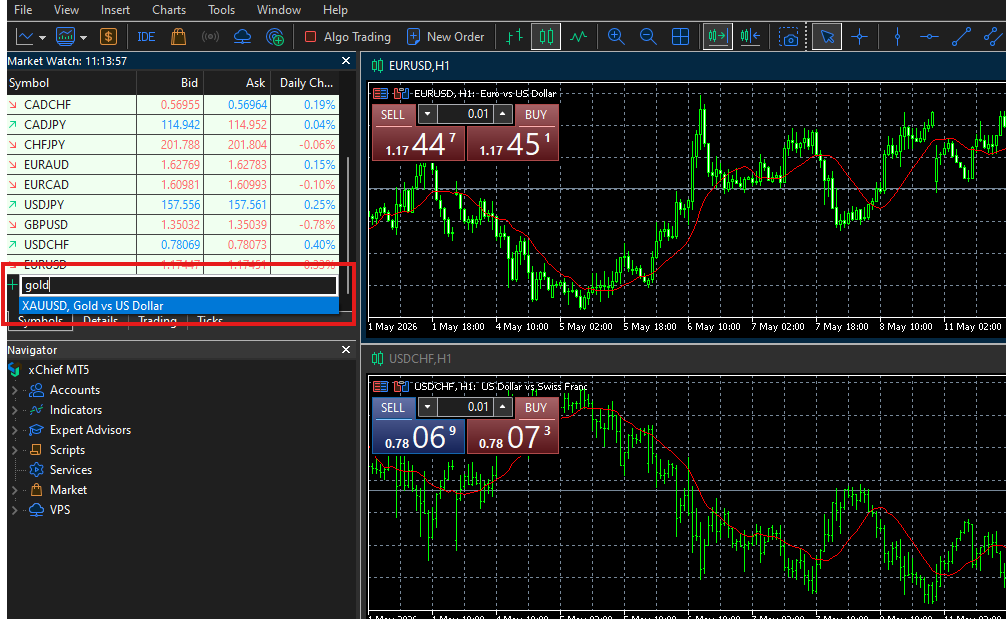Select XAUUSD, Gold vs US Dollar suggestion
Image resolution: width=1006 pixels, height=619 pixels.
(x=179, y=306)
